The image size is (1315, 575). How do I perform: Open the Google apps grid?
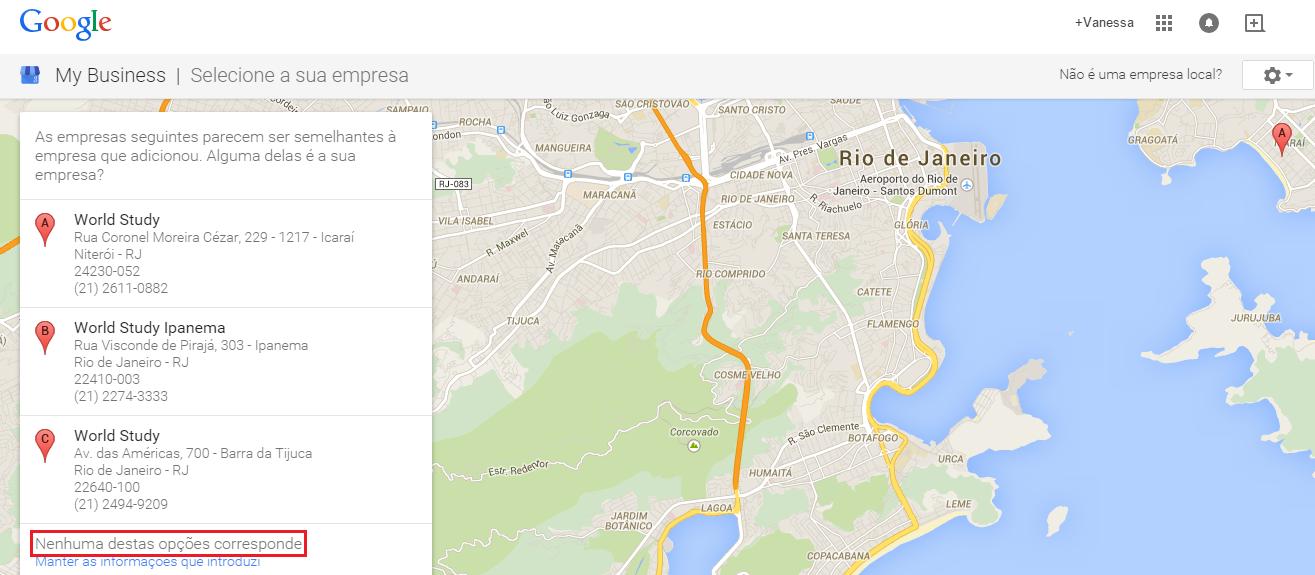click(x=1164, y=23)
